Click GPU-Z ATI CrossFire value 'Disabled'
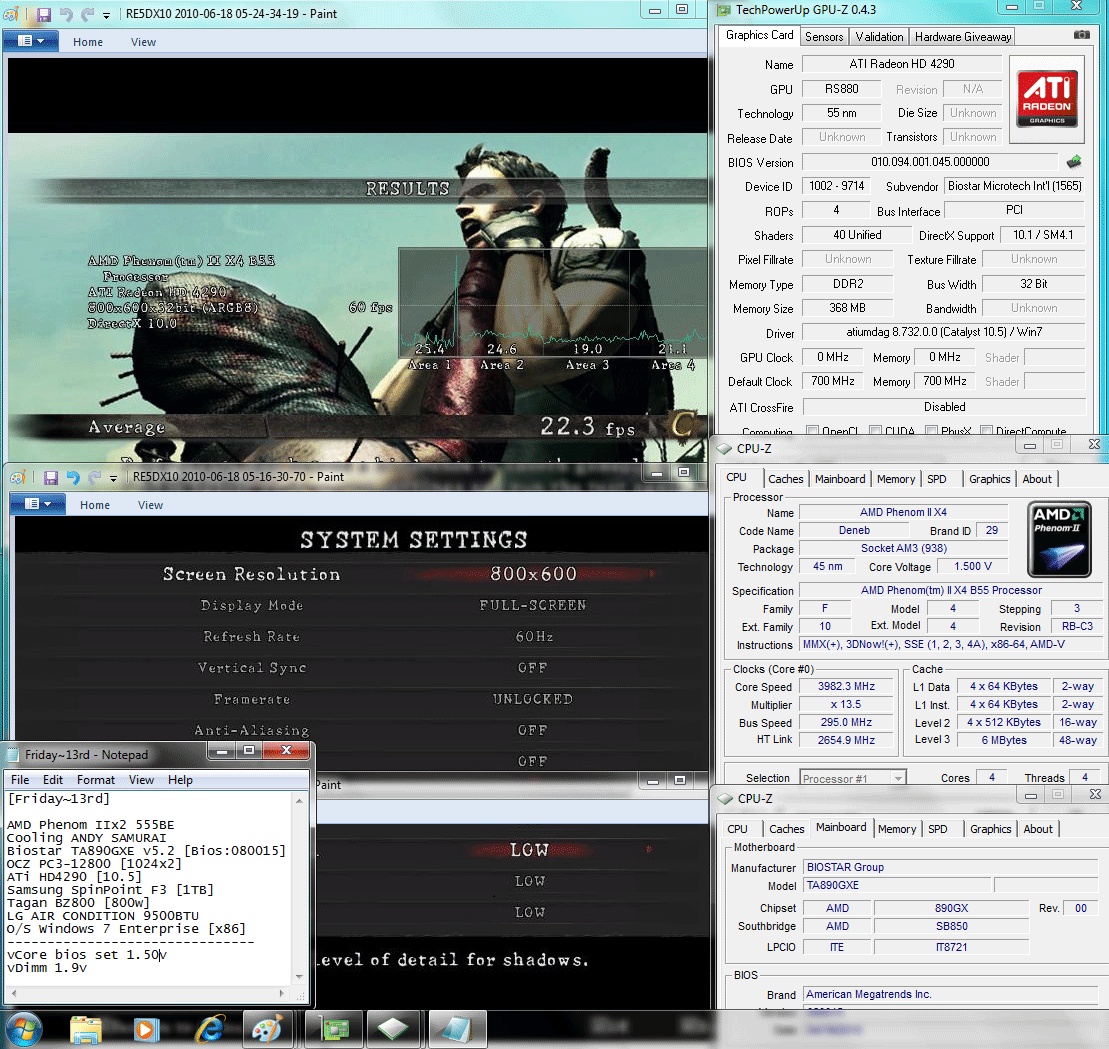Image resolution: width=1109 pixels, height=1049 pixels. point(944,407)
